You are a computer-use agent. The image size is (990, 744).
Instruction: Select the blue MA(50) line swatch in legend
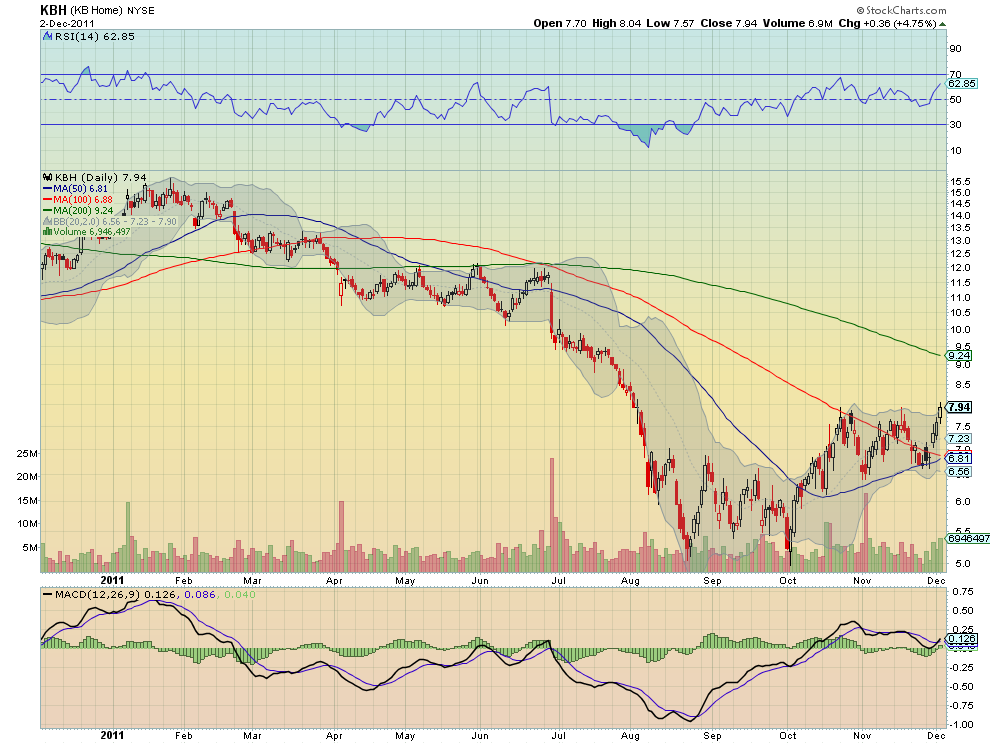pyautogui.click(x=47, y=189)
